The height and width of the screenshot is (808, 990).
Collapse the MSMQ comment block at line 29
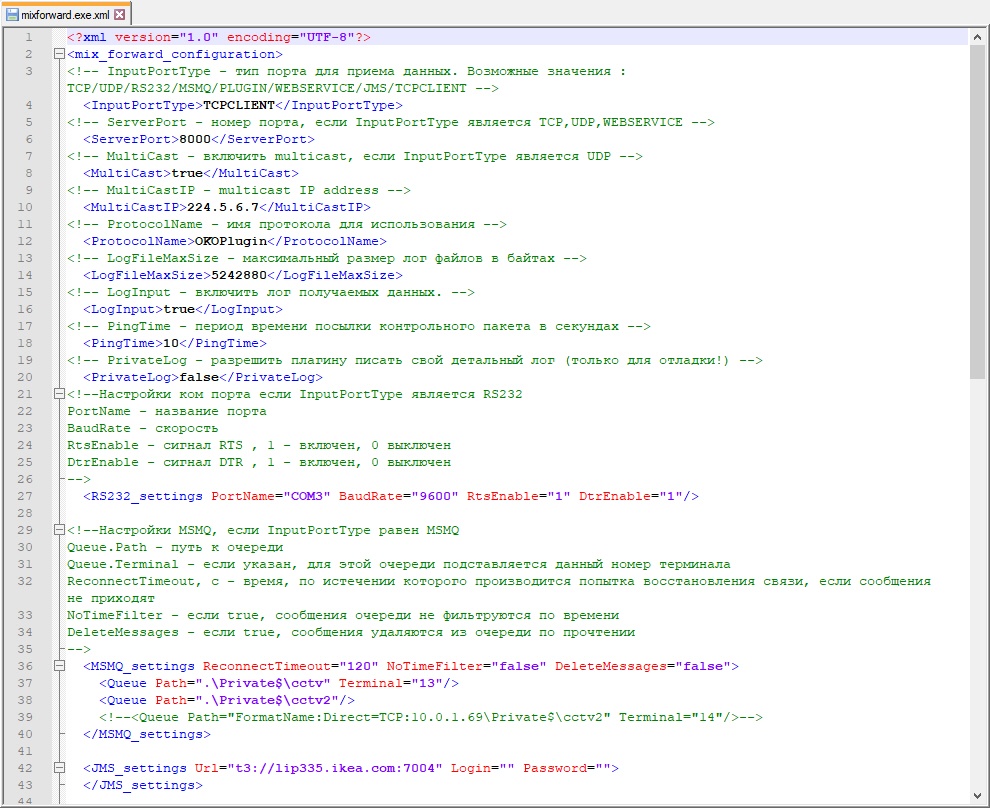click(x=59, y=530)
